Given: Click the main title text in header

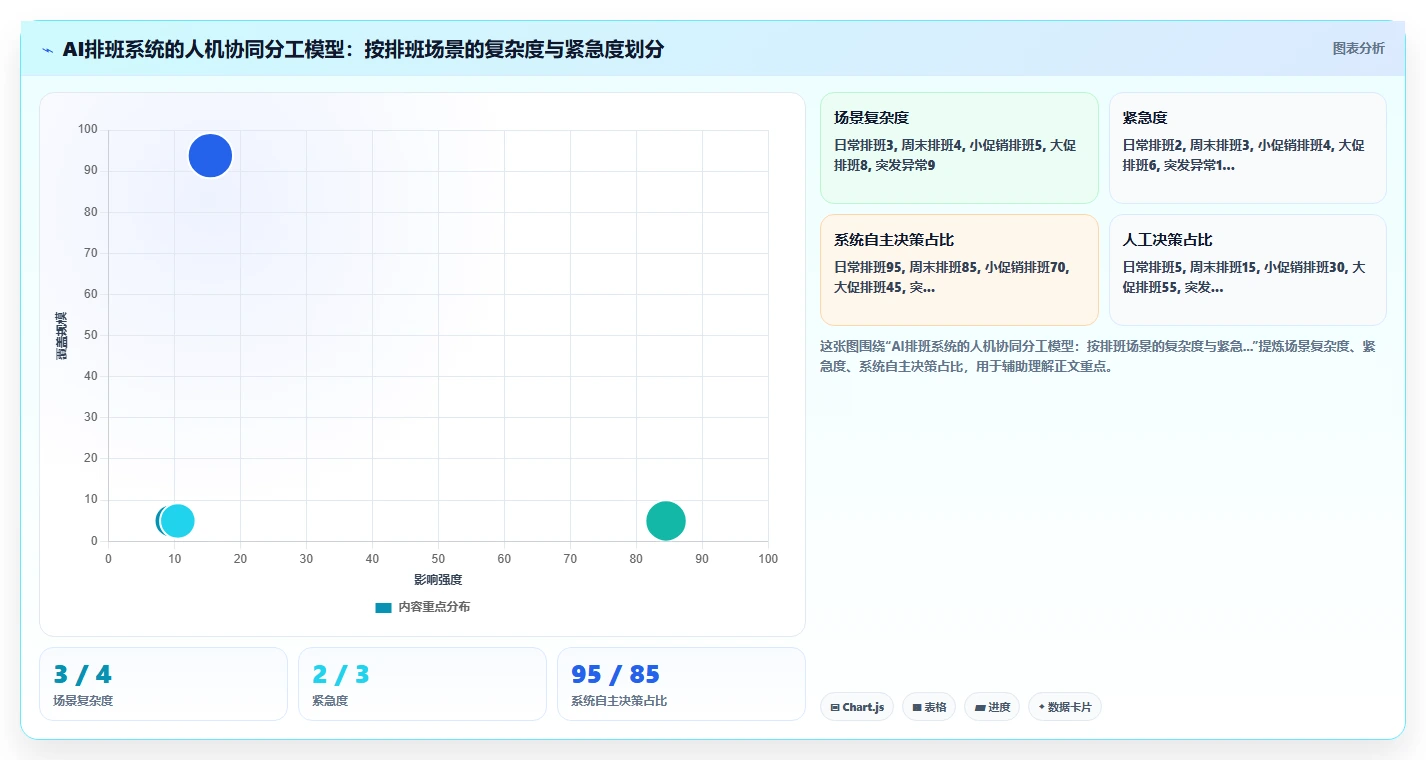Looking at the screenshot, I should (363, 49).
